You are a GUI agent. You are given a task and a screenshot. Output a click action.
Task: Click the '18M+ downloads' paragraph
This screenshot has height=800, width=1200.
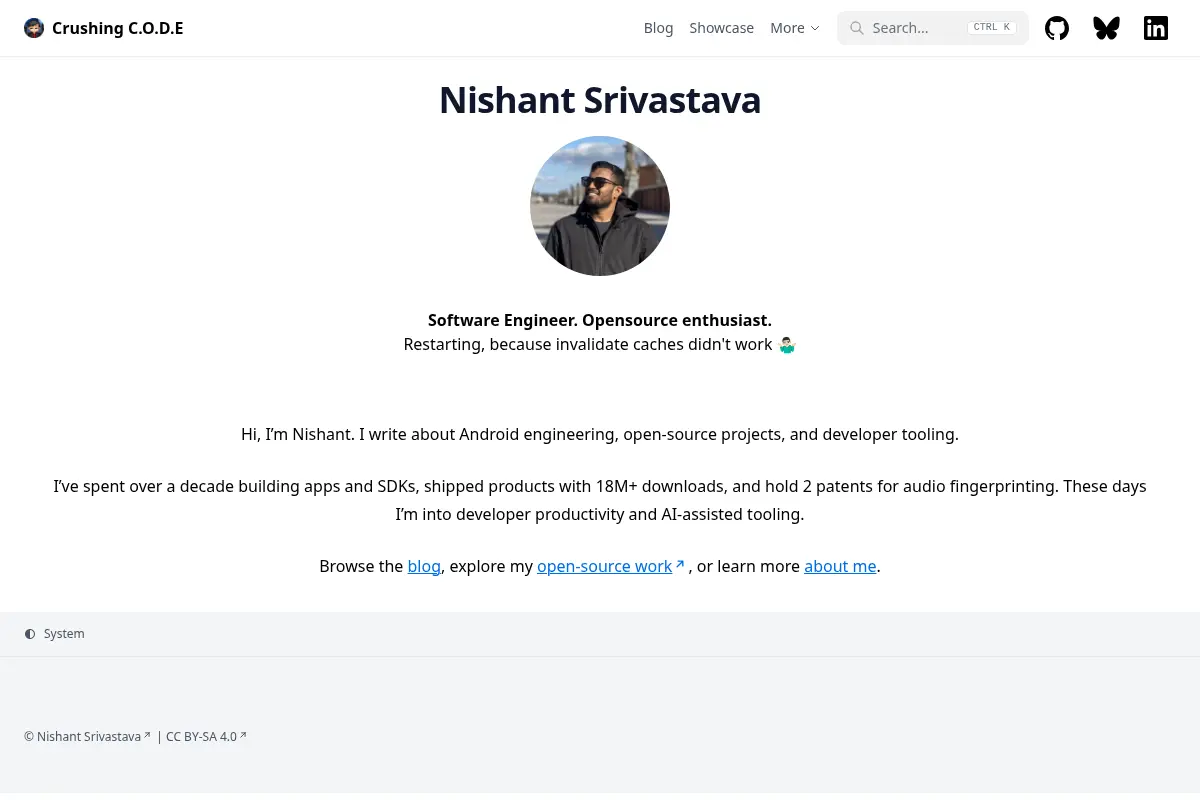pyautogui.click(x=600, y=500)
